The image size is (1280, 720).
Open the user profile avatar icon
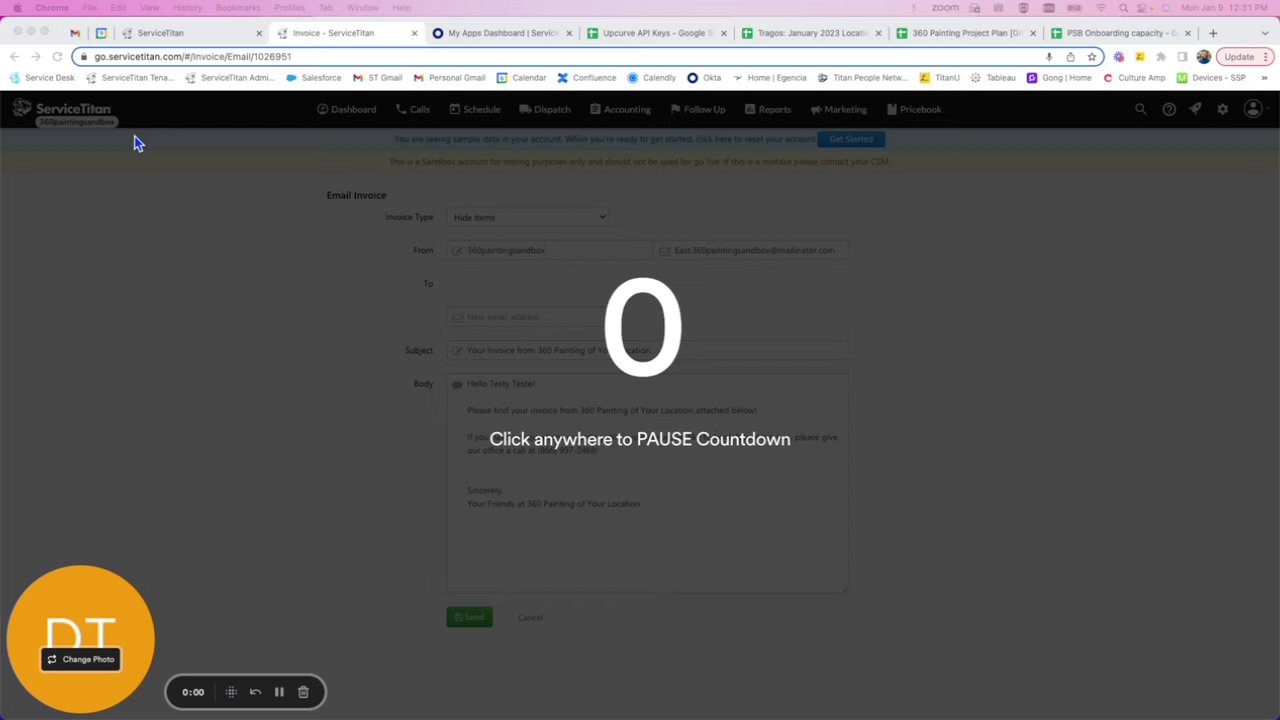pos(1253,109)
